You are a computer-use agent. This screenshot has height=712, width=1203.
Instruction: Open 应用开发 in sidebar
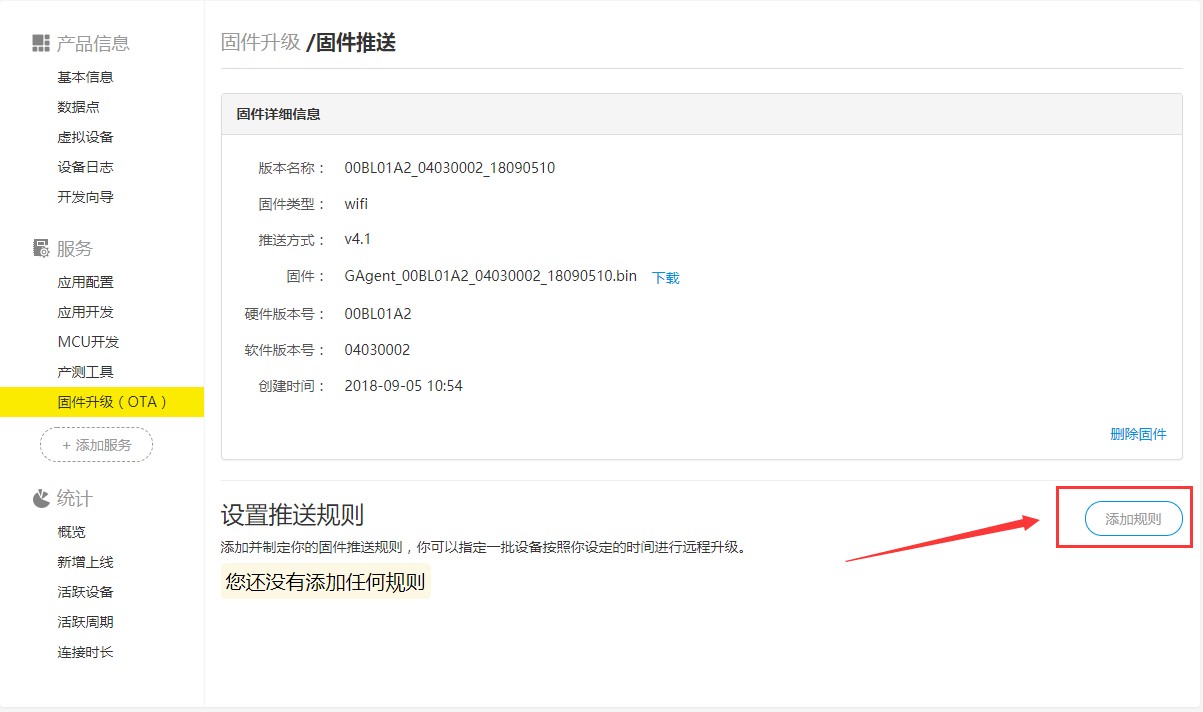tap(85, 312)
